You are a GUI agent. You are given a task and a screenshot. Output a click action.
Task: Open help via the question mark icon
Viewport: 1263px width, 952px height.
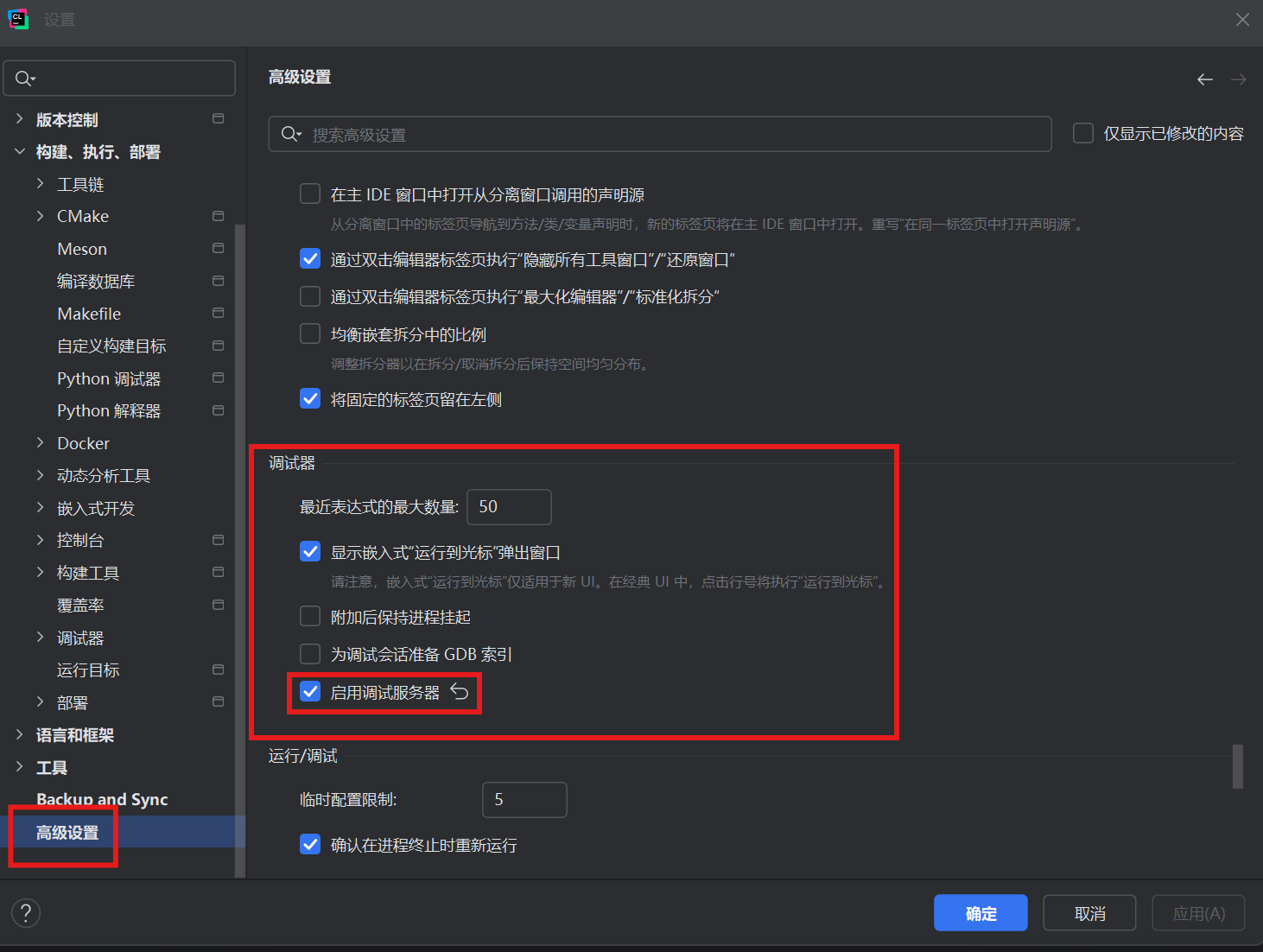pos(25,912)
